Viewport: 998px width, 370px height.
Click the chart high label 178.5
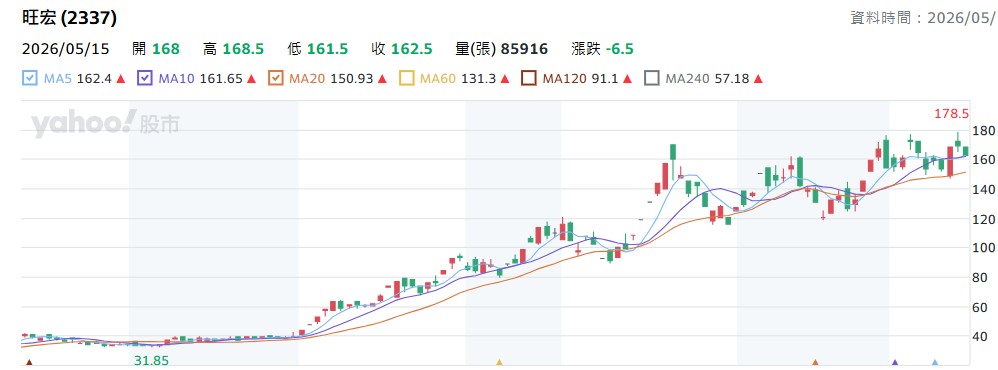951,114
